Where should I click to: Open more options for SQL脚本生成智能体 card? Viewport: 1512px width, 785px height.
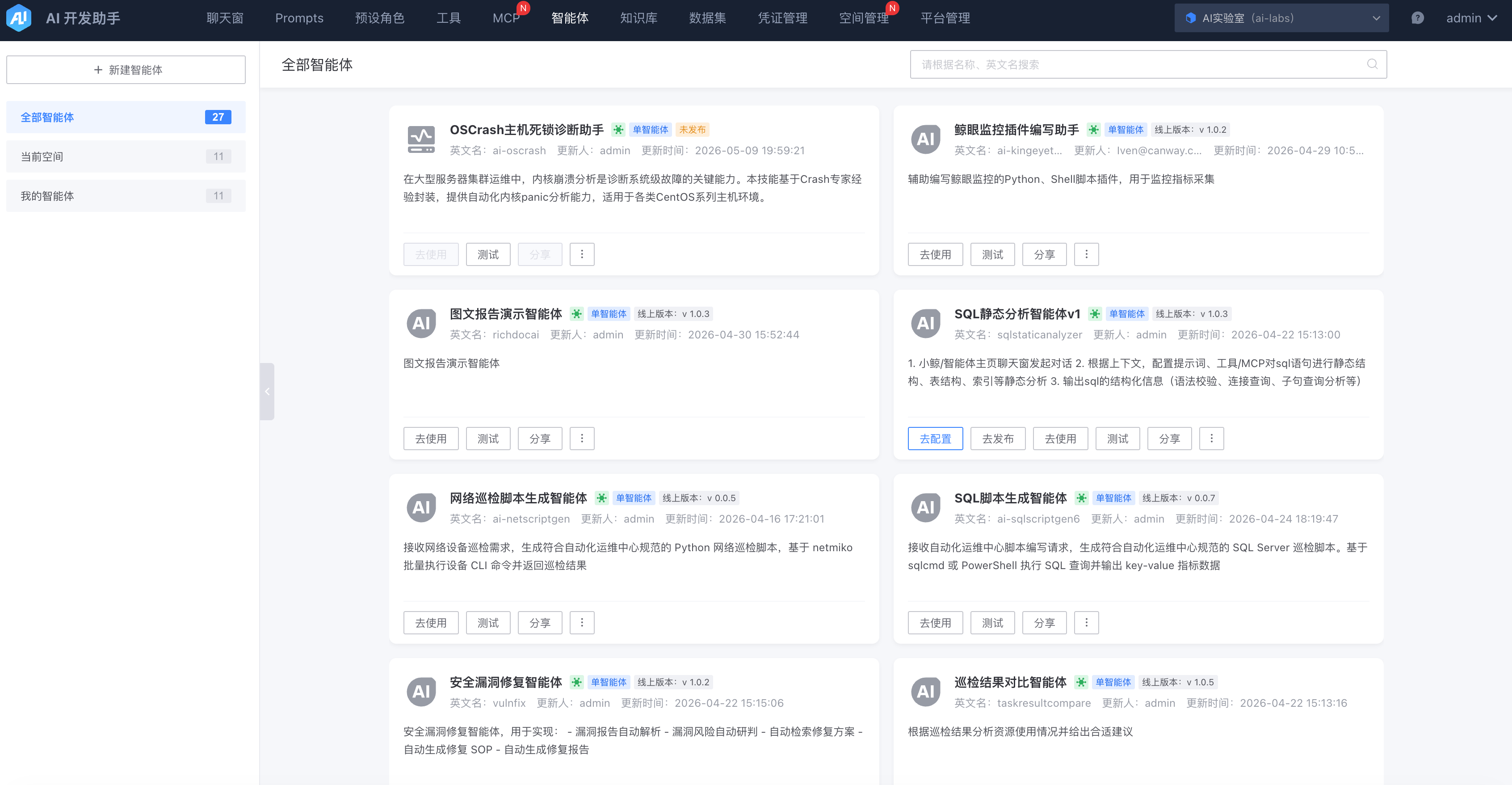(x=1087, y=623)
